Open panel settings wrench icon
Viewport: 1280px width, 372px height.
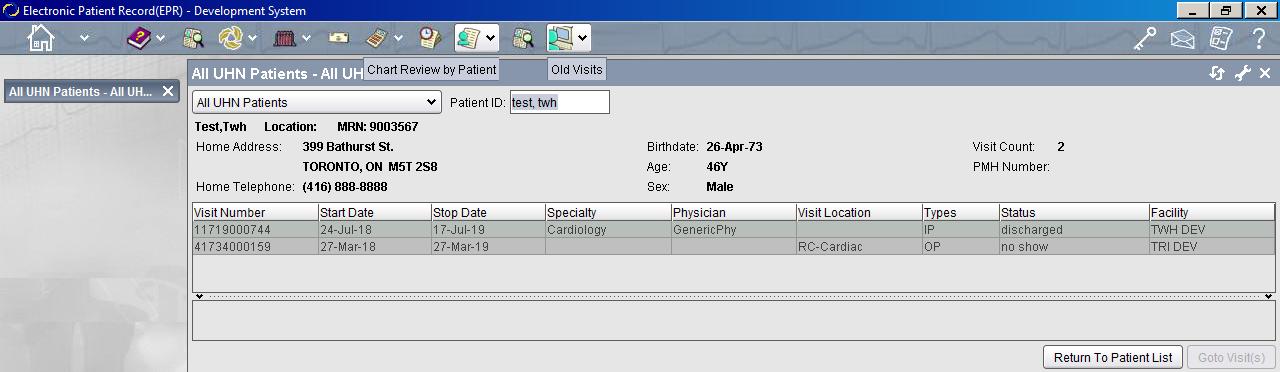pyautogui.click(x=1243, y=73)
